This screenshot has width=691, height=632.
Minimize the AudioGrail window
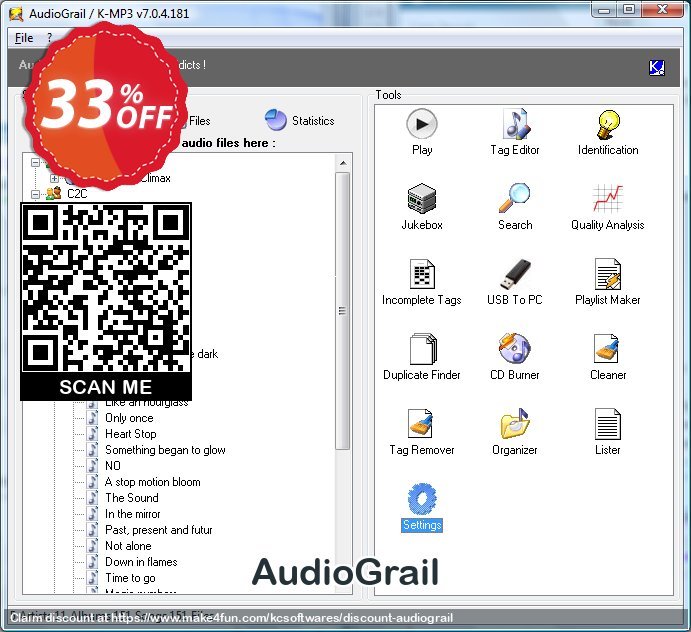click(x=604, y=10)
